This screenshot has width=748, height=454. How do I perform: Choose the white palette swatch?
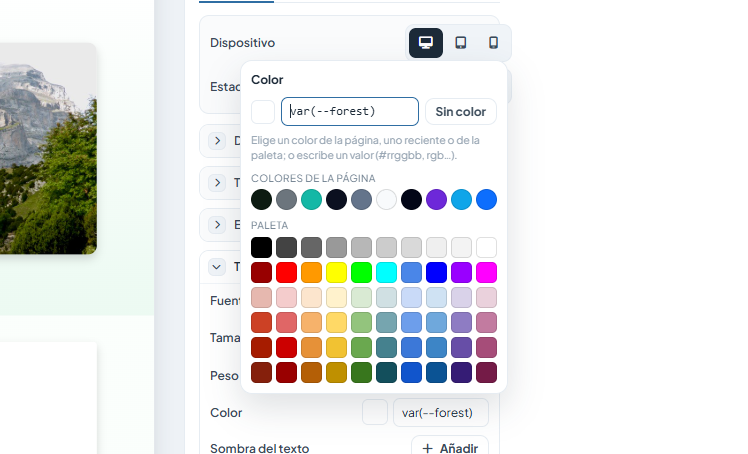(x=487, y=248)
